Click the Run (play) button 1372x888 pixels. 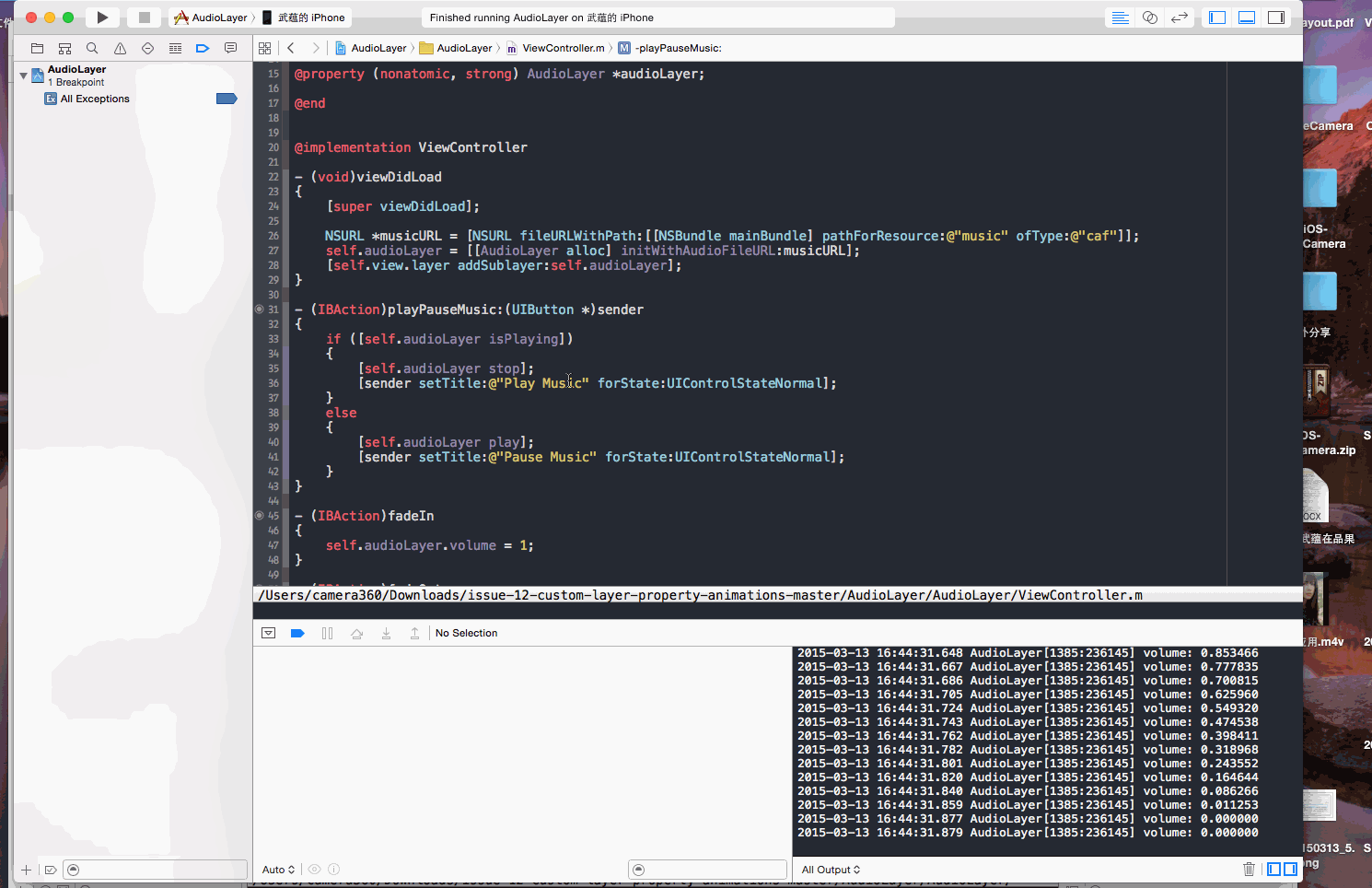(x=102, y=18)
